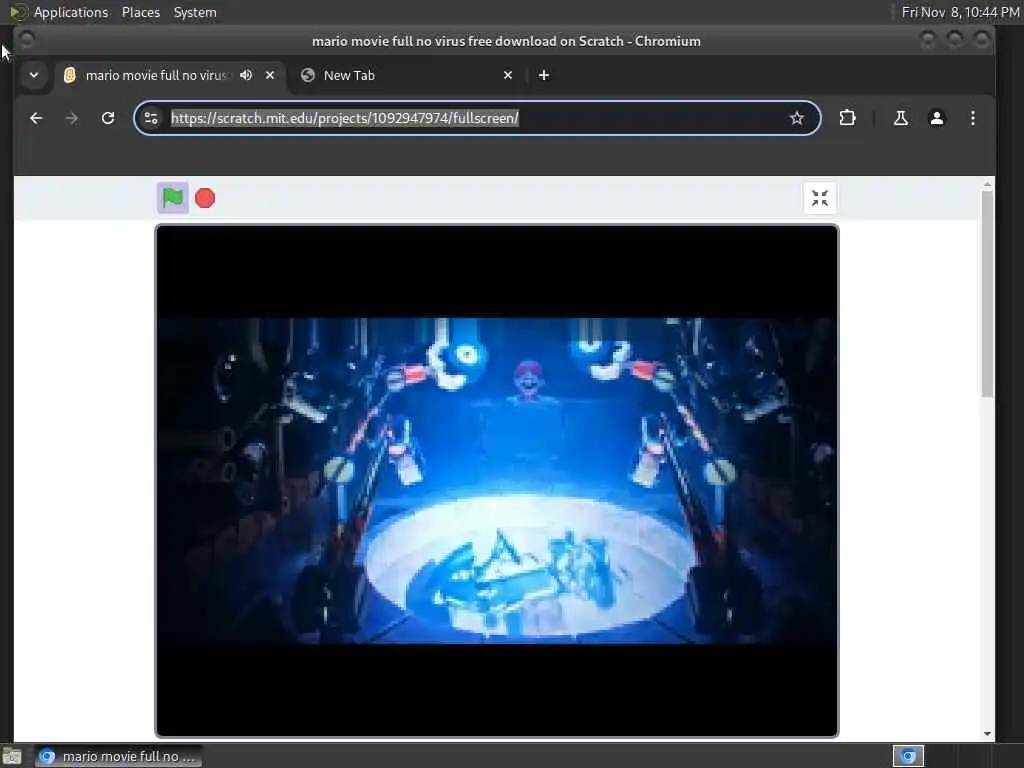The height and width of the screenshot is (768, 1024).
Task: Click the Applications menu logo icon
Action: [x=18, y=12]
